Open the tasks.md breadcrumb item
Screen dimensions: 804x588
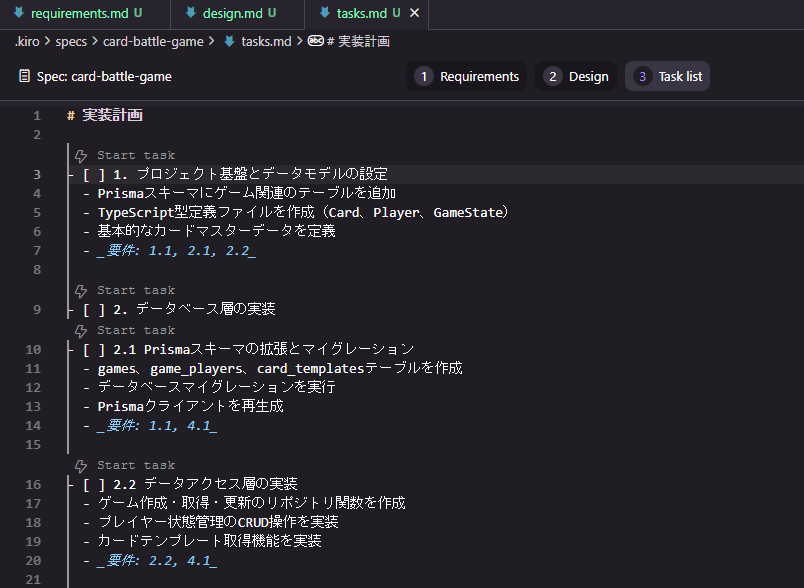coord(266,42)
